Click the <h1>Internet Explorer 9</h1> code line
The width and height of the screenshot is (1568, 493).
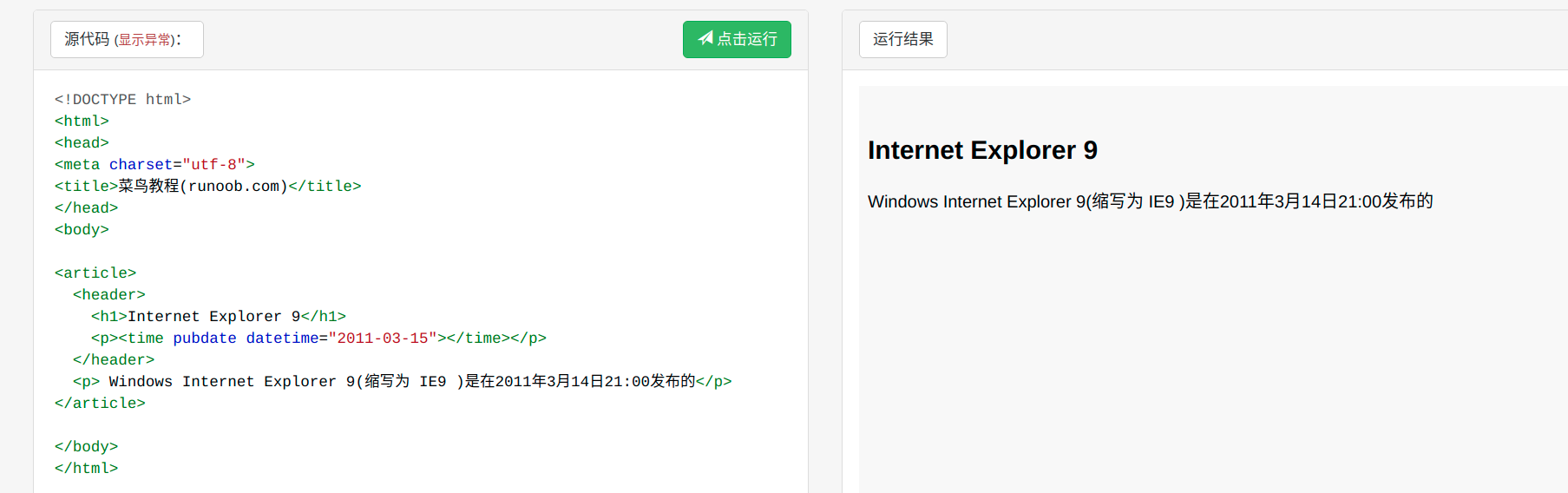click(219, 317)
